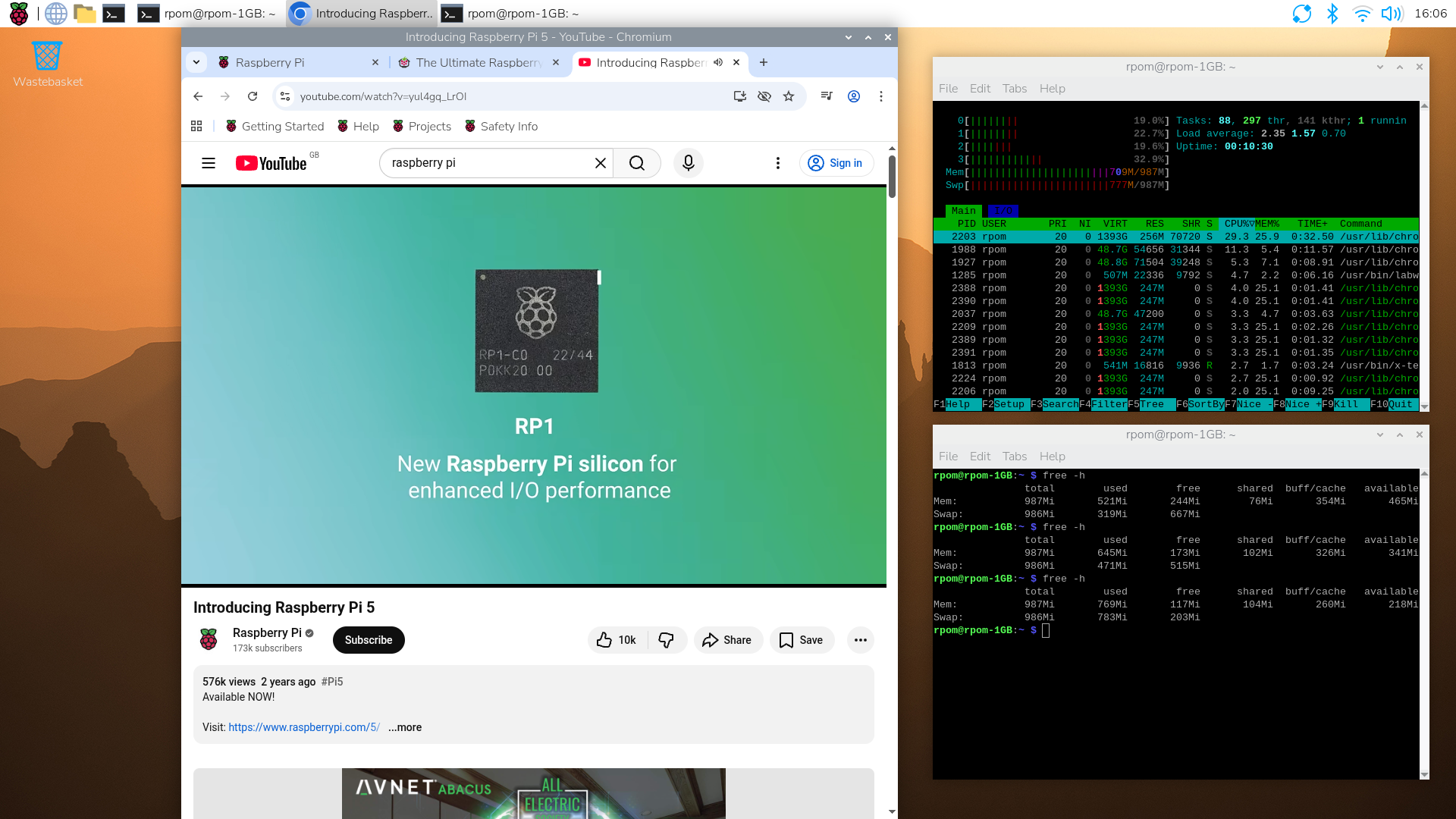Open Chromium media controls icon
Screen dimensions: 1456x819
pyautogui.click(x=827, y=96)
